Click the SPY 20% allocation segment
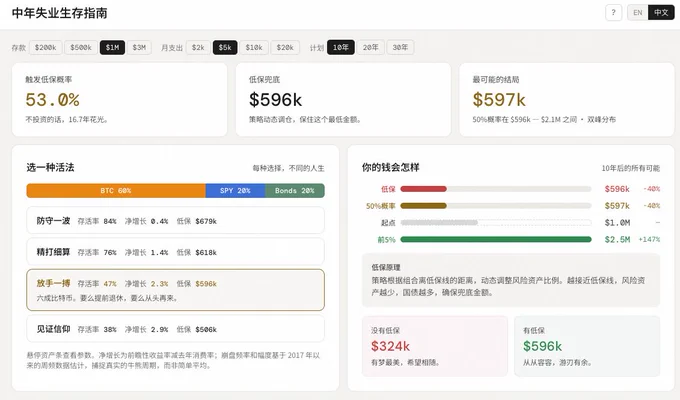 [235, 190]
